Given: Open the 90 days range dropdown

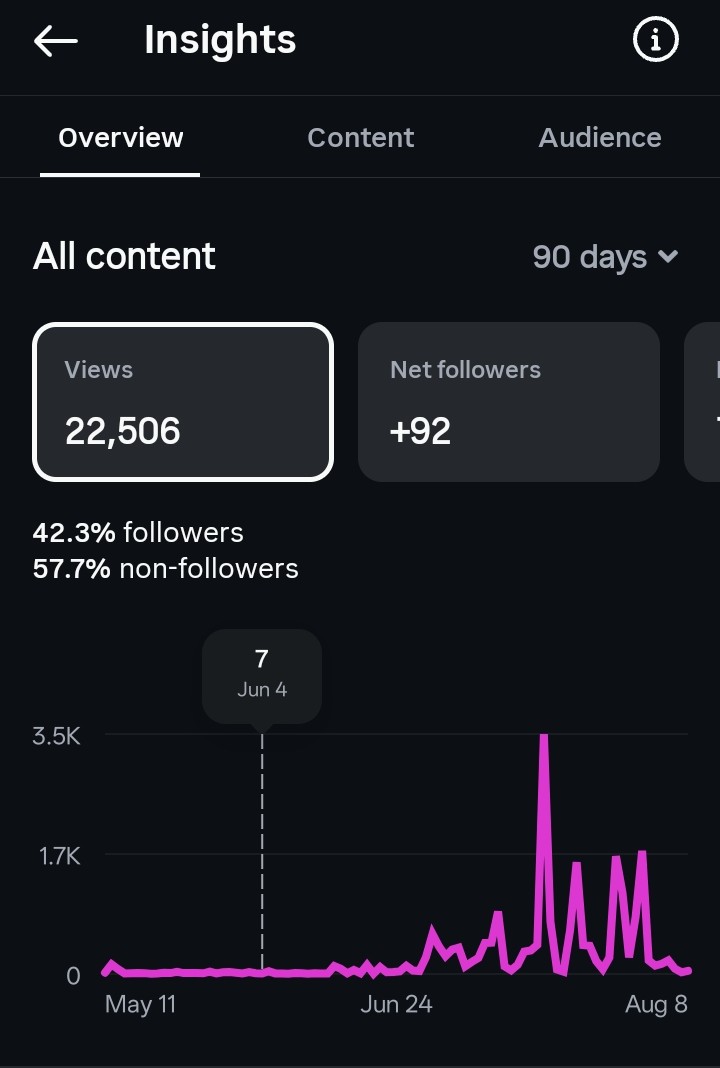Looking at the screenshot, I should (x=606, y=257).
